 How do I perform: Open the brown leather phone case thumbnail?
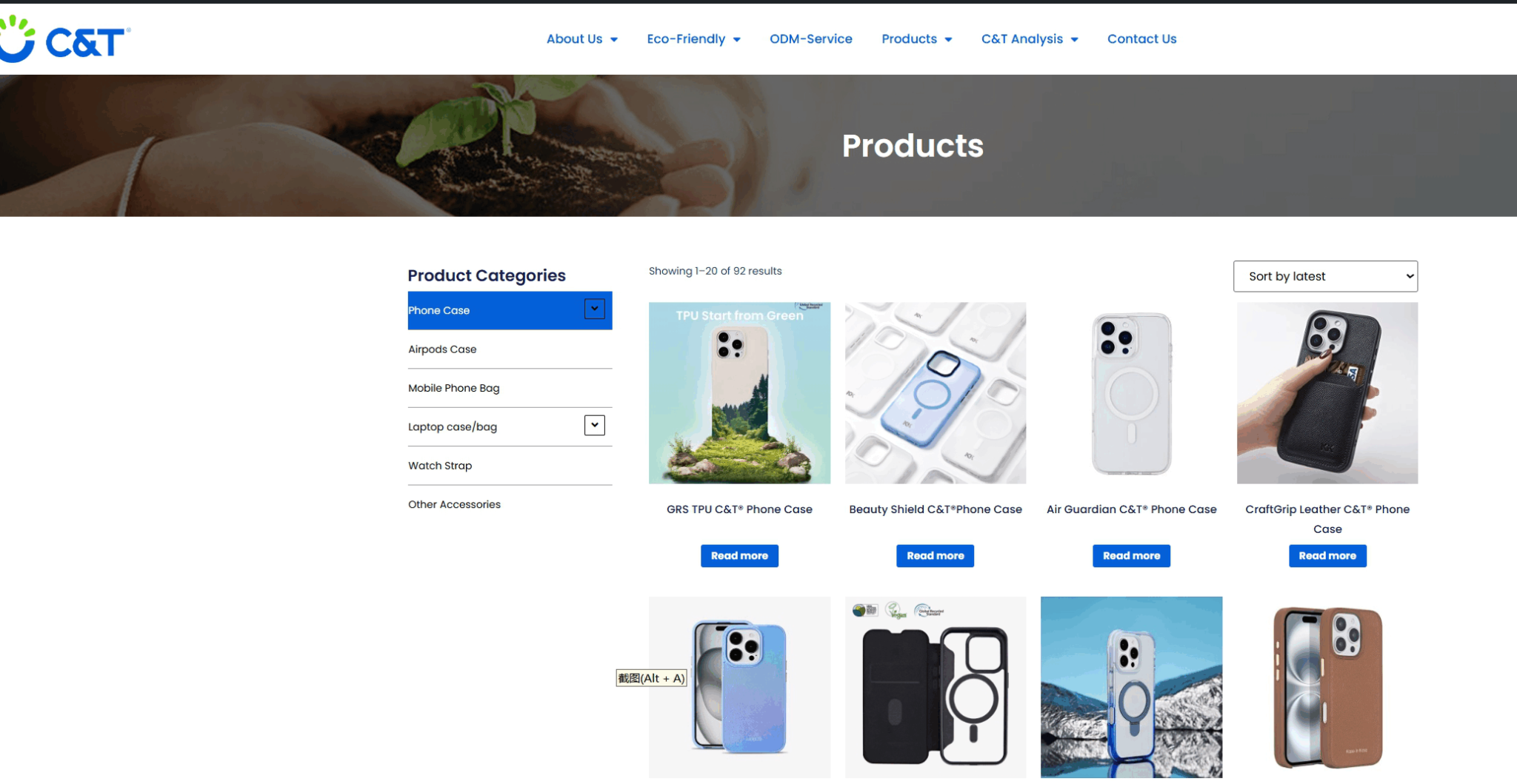(x=1327, y=687)
